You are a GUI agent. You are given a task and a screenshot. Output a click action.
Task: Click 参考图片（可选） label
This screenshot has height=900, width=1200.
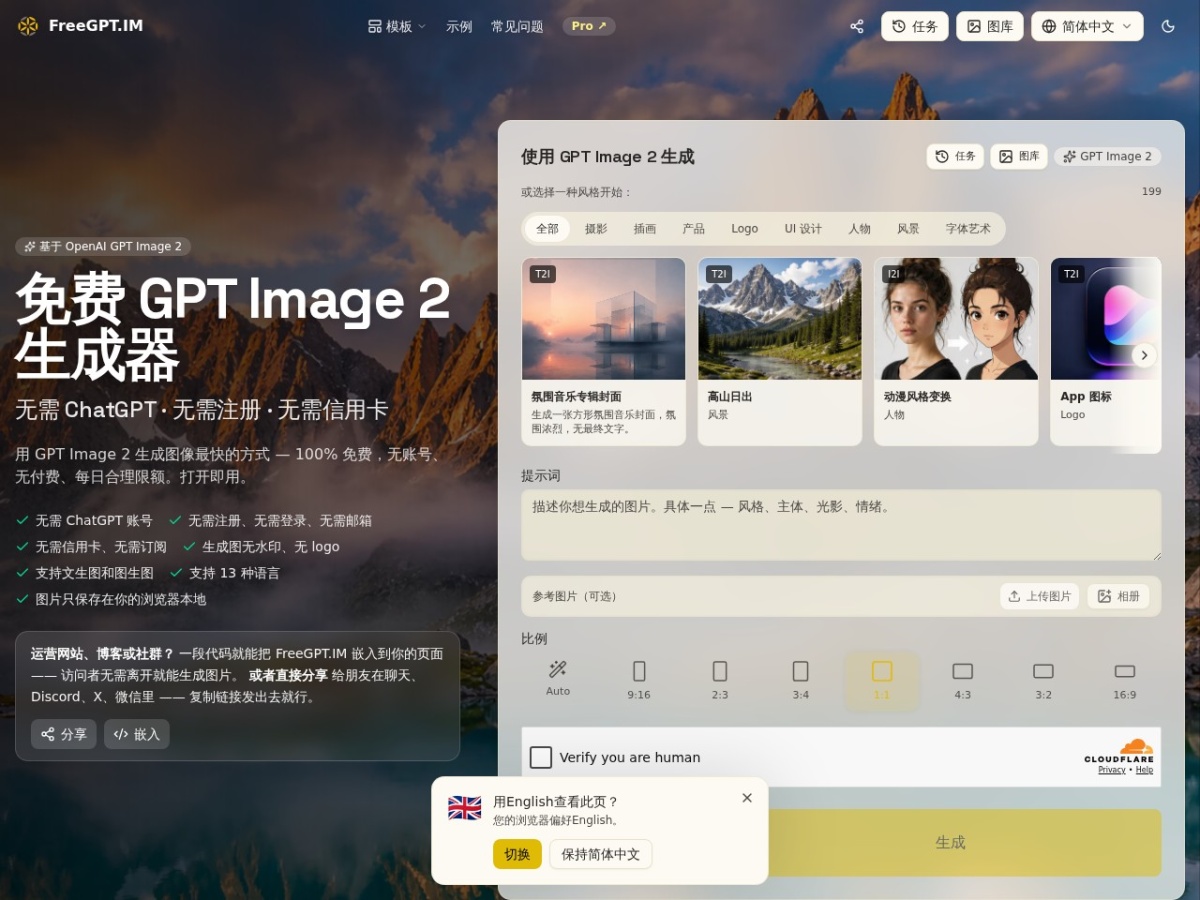(575, 596)
